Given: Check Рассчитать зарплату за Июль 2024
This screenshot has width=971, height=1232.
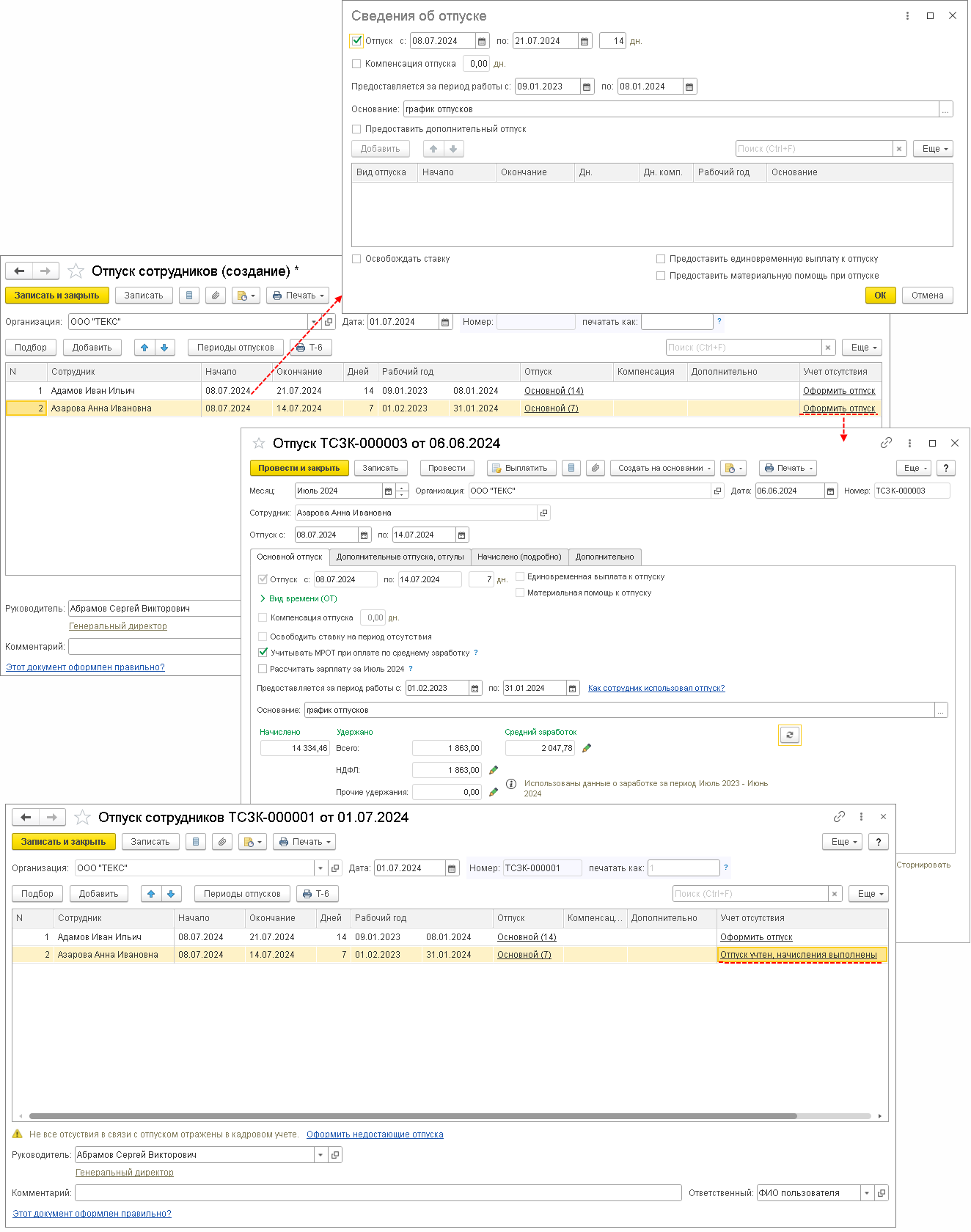Looking at the screenshot, I should (x=263, y=669).
